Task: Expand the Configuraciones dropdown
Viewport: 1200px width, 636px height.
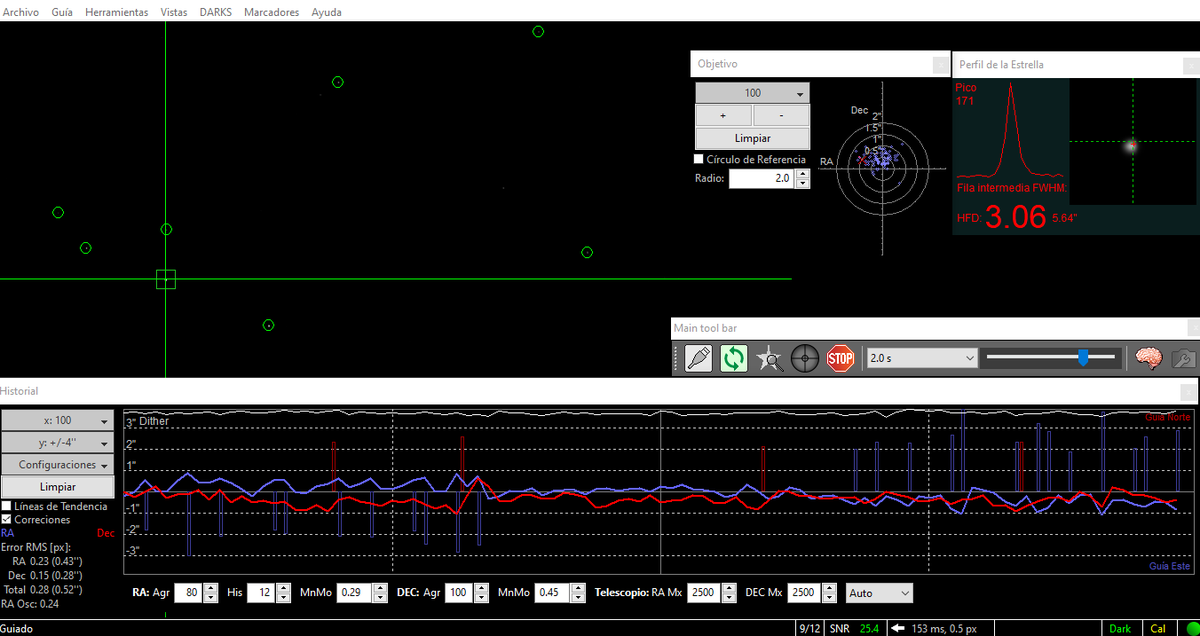Action: (x=57, y=464)
